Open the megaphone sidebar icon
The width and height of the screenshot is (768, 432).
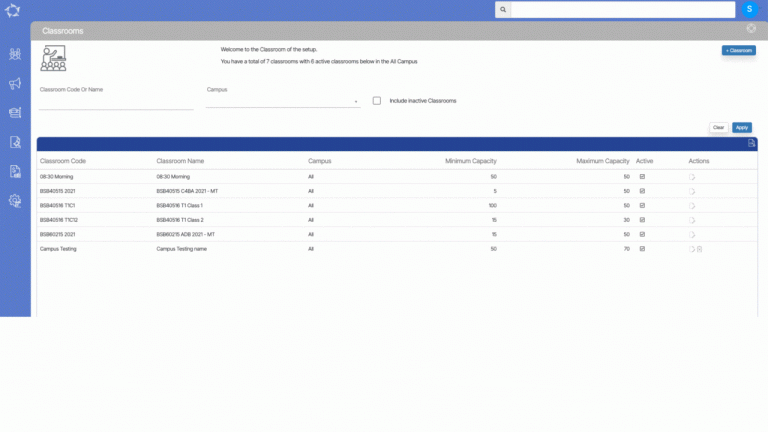(15, 84)
